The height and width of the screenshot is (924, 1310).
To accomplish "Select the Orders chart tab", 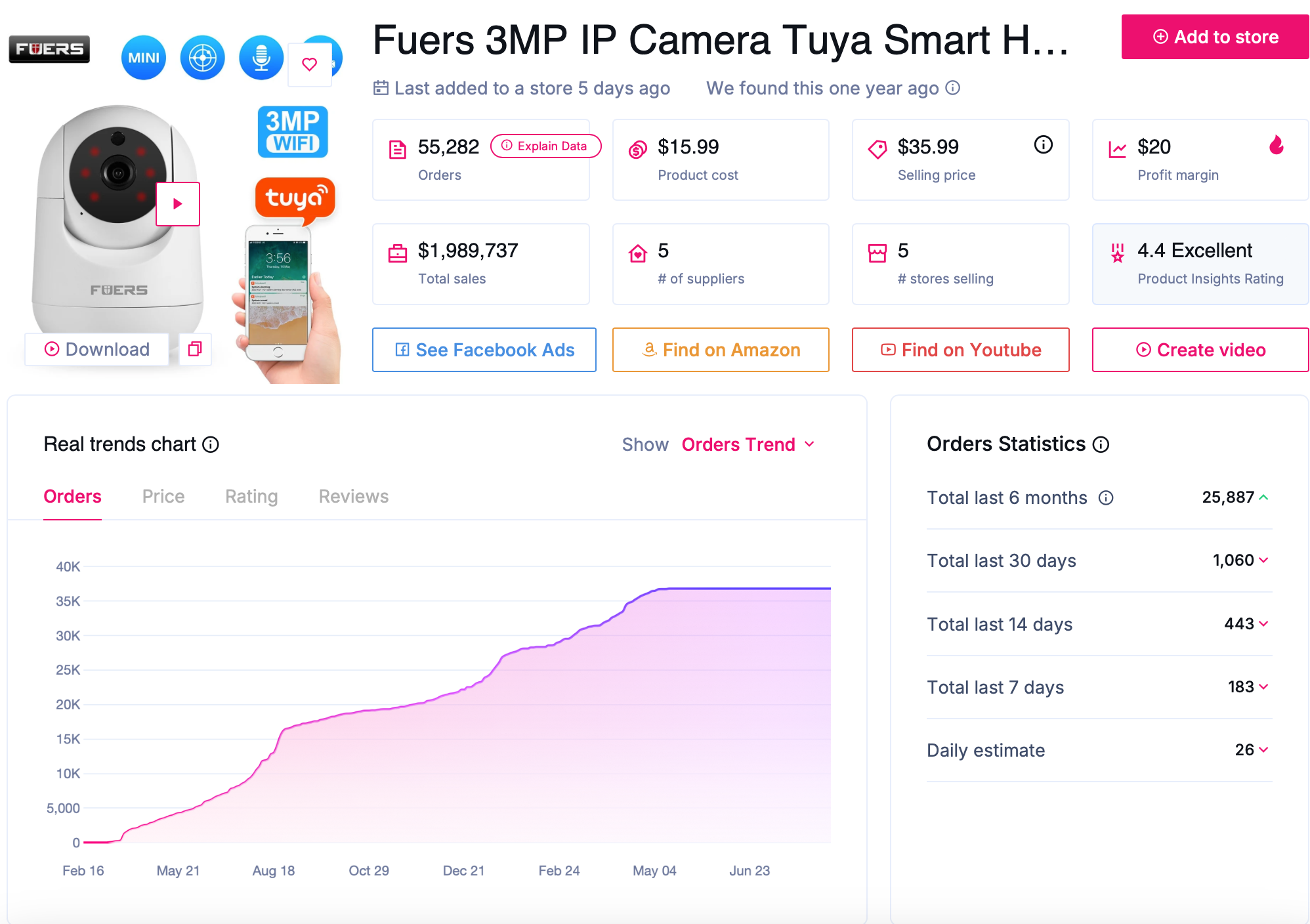I will click(72, 497).
